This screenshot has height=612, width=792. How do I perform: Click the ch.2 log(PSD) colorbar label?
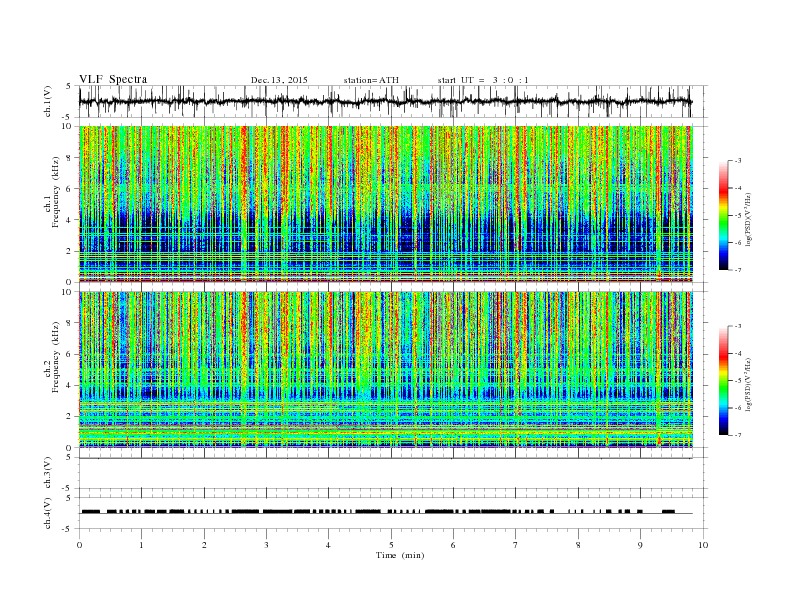click(x=750, y=385)
